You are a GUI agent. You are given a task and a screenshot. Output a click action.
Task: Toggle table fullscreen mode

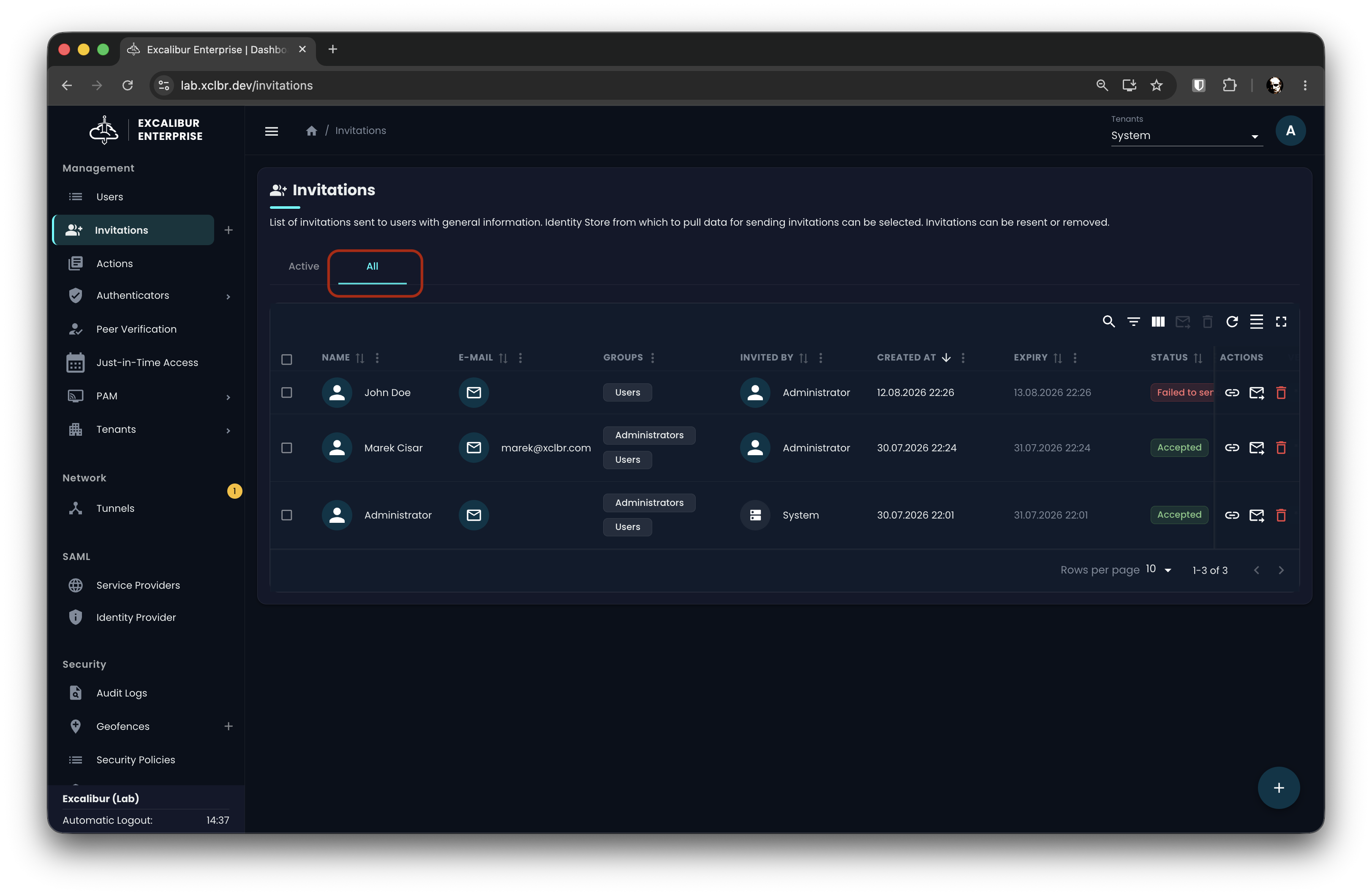[x=1281, y=321]
